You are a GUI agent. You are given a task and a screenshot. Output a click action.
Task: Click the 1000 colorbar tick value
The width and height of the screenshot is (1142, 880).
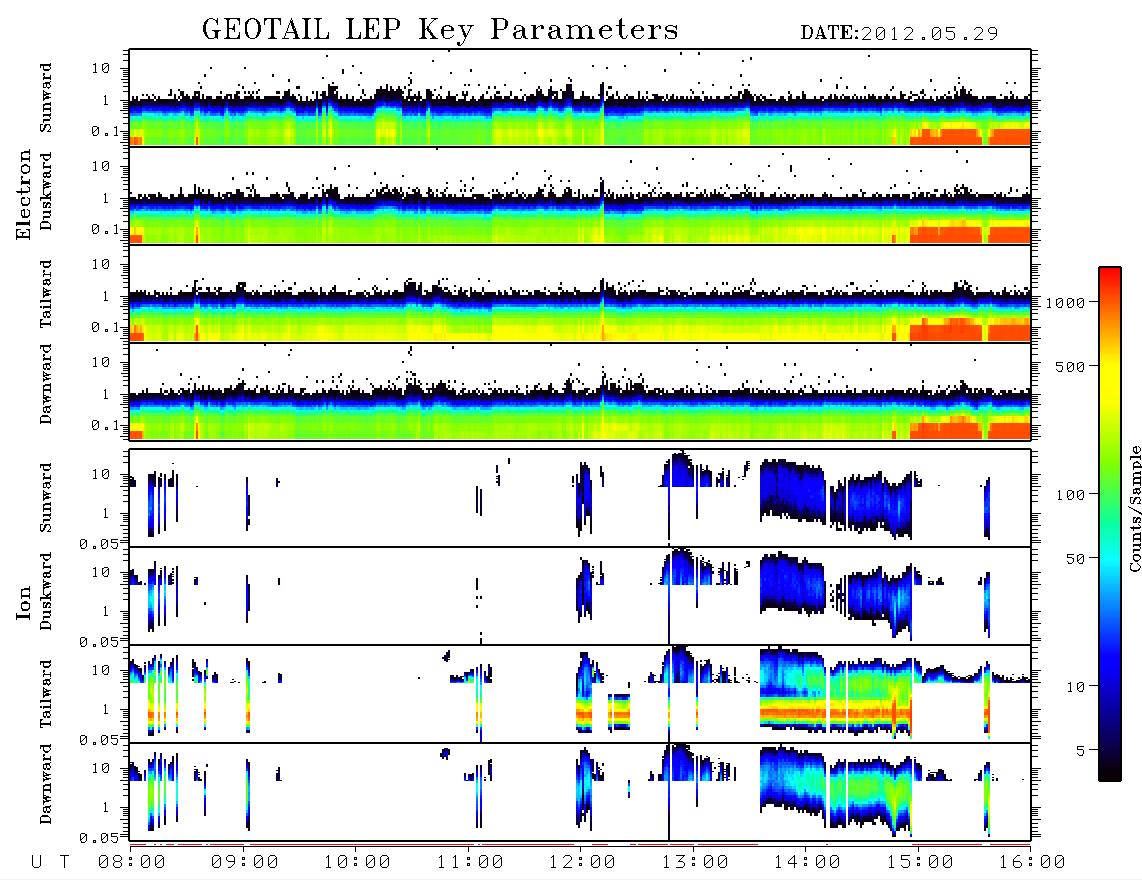point(1065,303)
